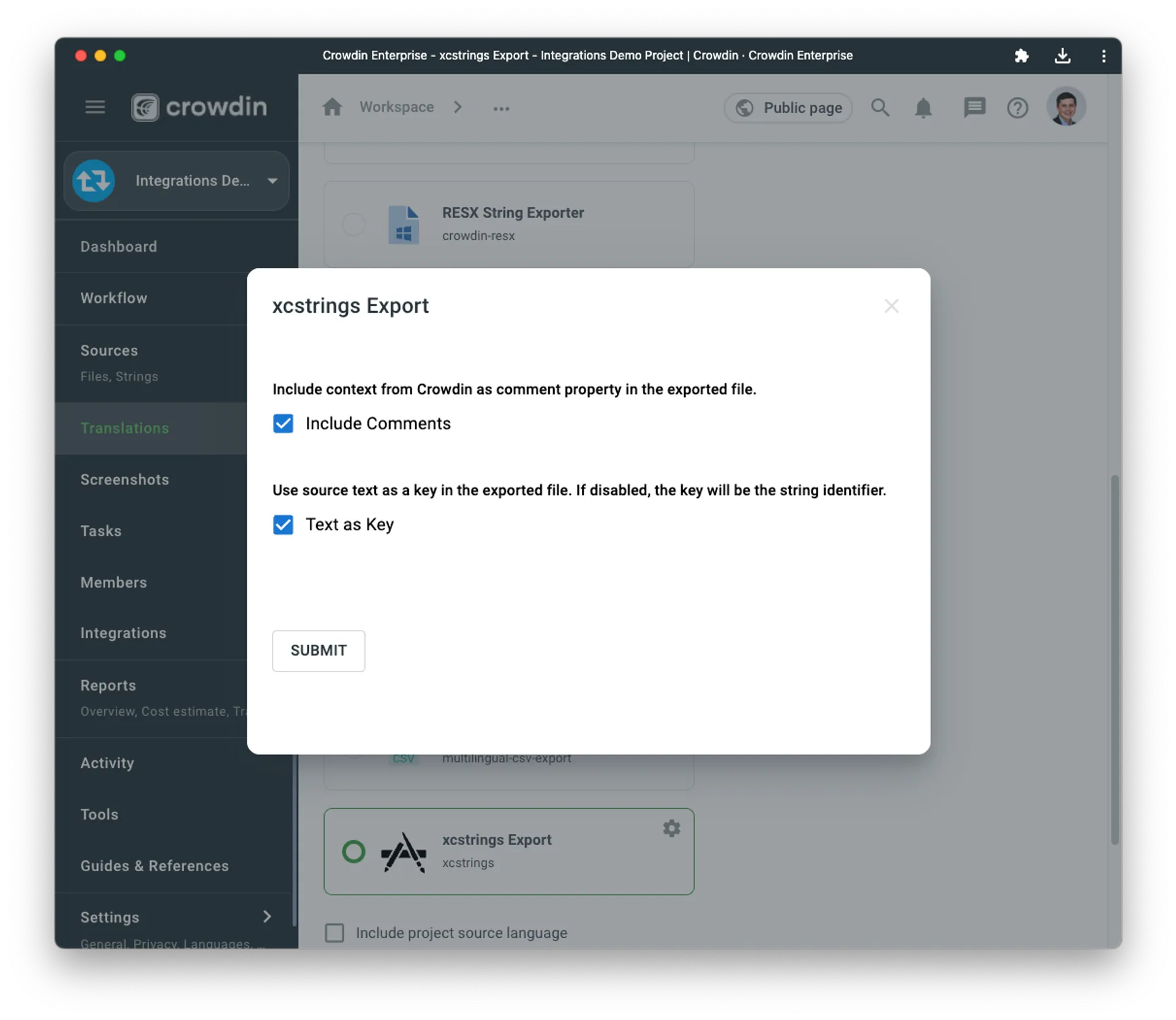Viewport: 1176px width, 1020px height.
Task: Click the RESX file icon
Action: [x=404, y=225]
